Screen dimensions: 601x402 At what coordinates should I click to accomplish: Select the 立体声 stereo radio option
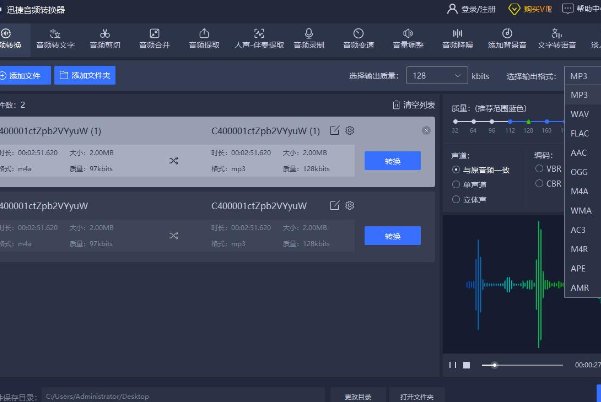tap(456, 199)
